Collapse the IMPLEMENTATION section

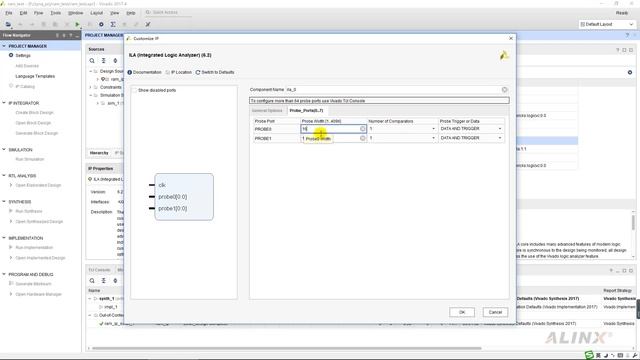[4, 238]
